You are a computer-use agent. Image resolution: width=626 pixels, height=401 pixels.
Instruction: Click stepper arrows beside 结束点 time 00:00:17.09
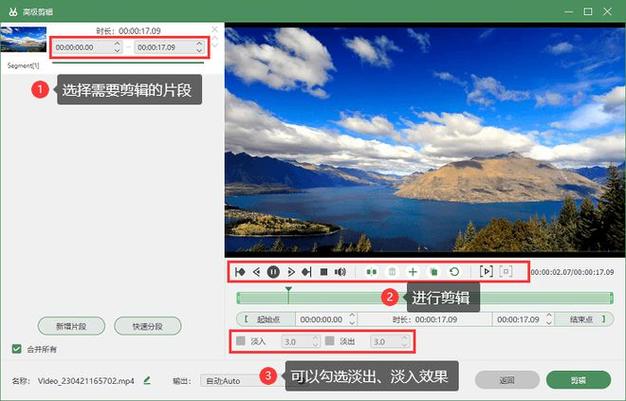[x=549, y=319]
